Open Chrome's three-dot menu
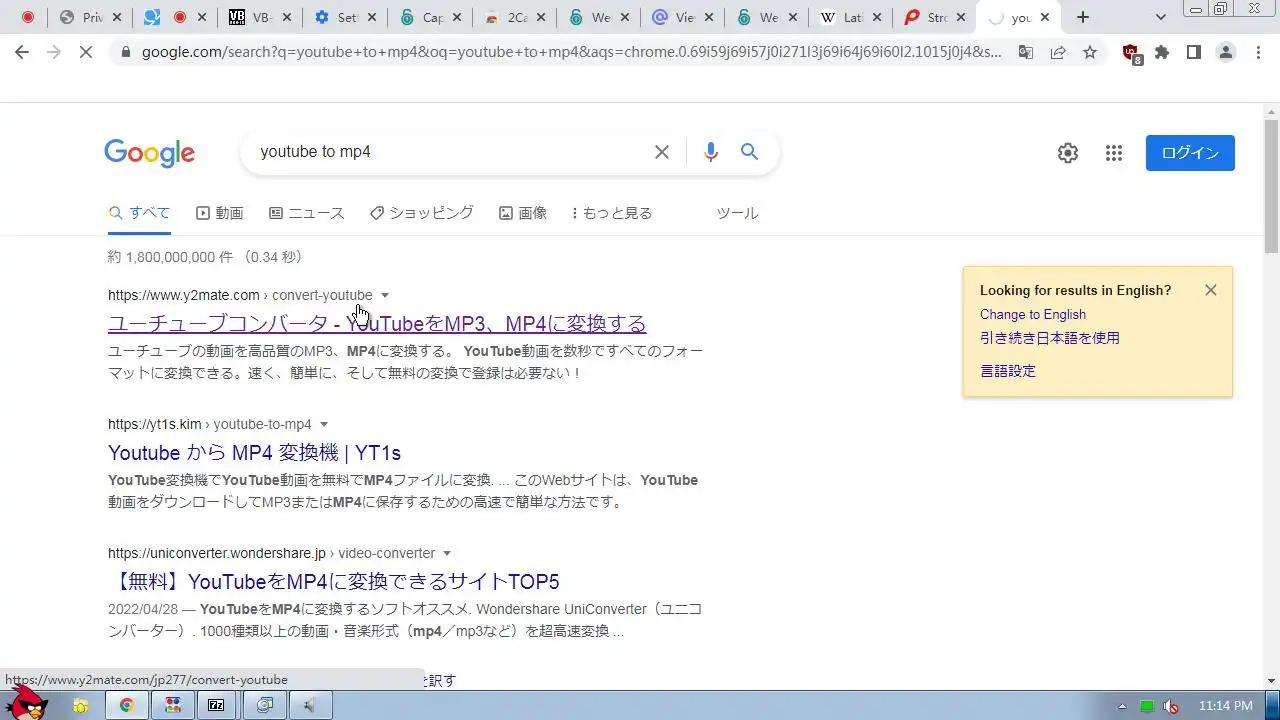The image size is (1280, 720). pos(1258,52)
